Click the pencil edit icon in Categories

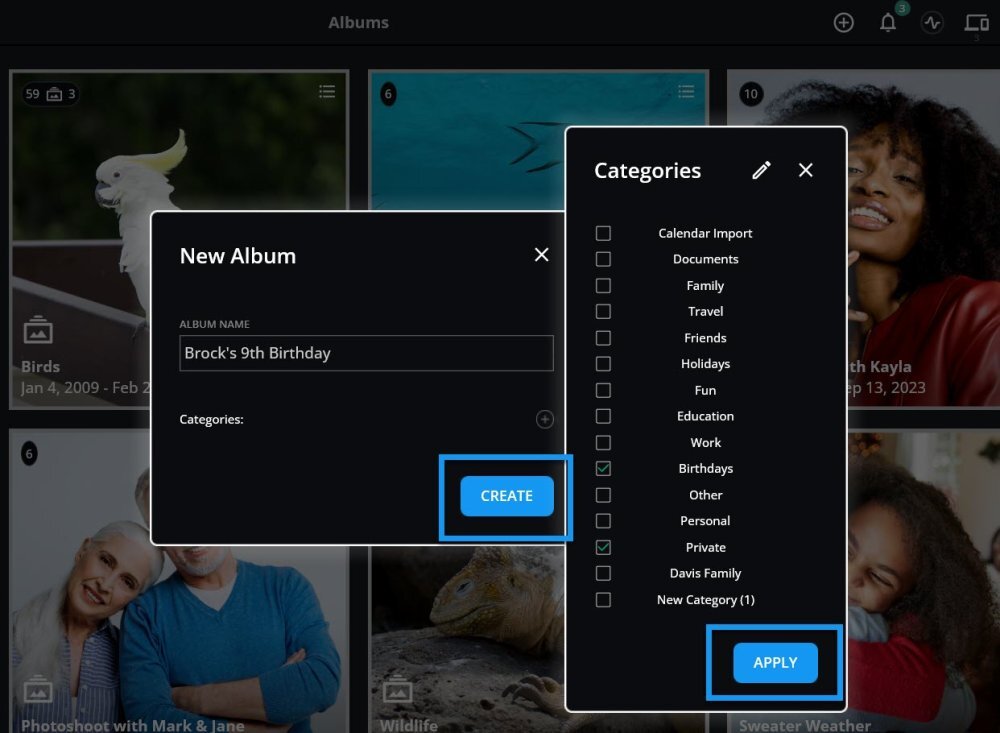coord(762,170)
